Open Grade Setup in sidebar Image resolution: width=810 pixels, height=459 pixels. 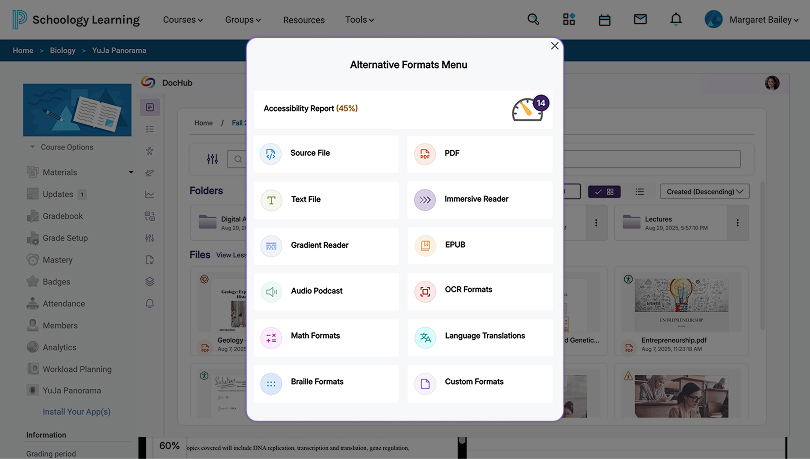57,238
